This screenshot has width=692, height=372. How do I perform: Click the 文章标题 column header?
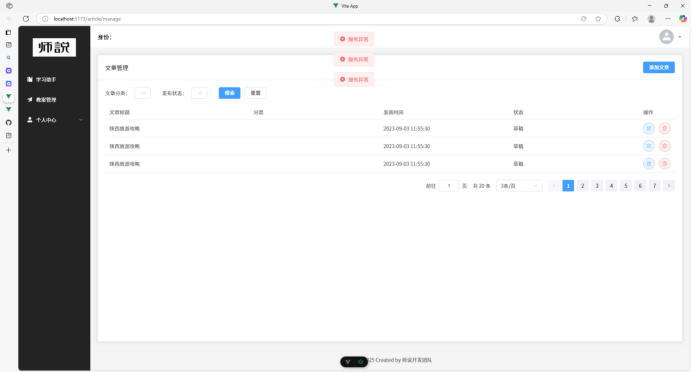pos(120,113)
